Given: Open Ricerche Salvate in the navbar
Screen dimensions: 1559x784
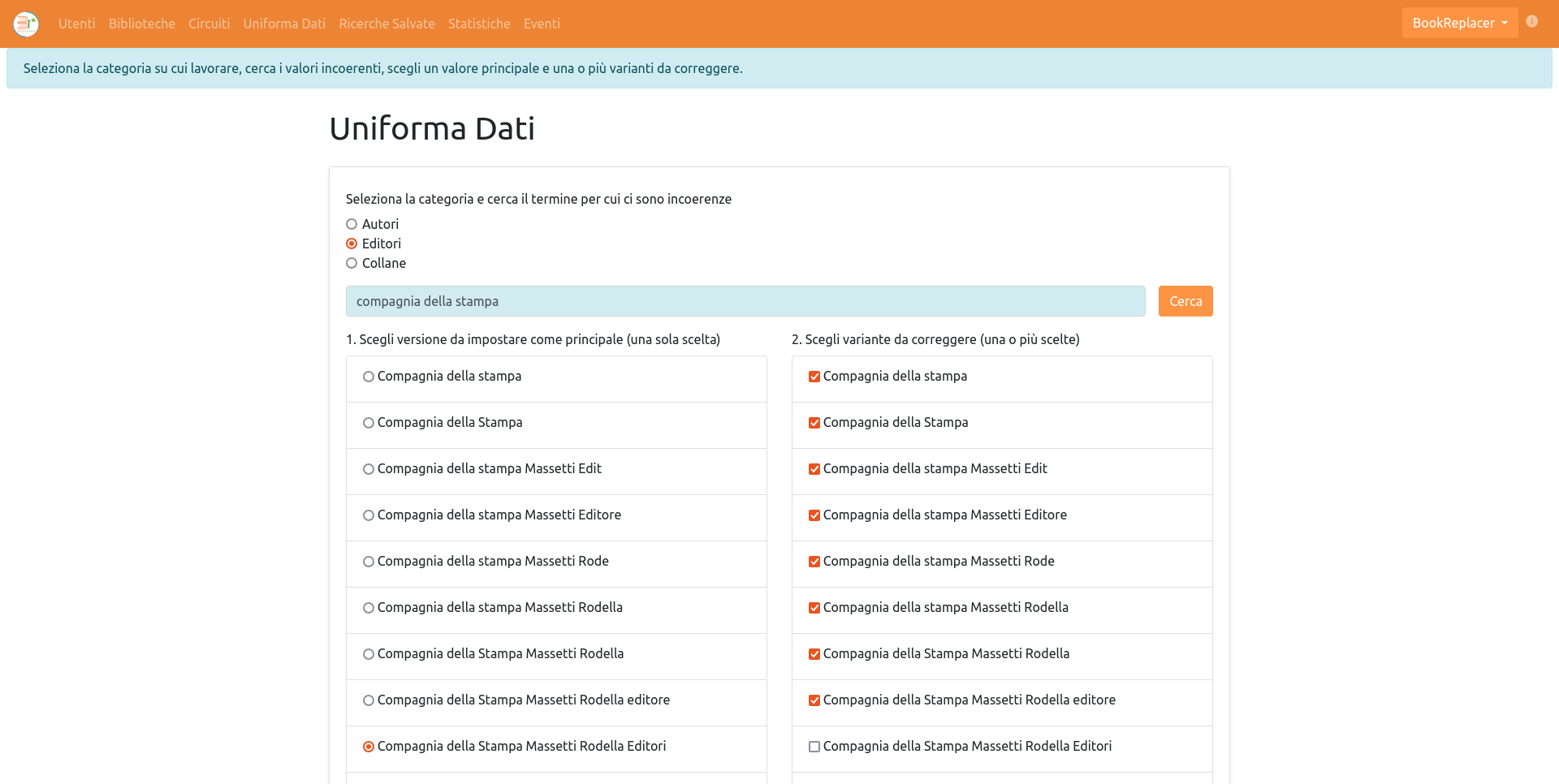Looking at the screenshot, I should [387, 24].
